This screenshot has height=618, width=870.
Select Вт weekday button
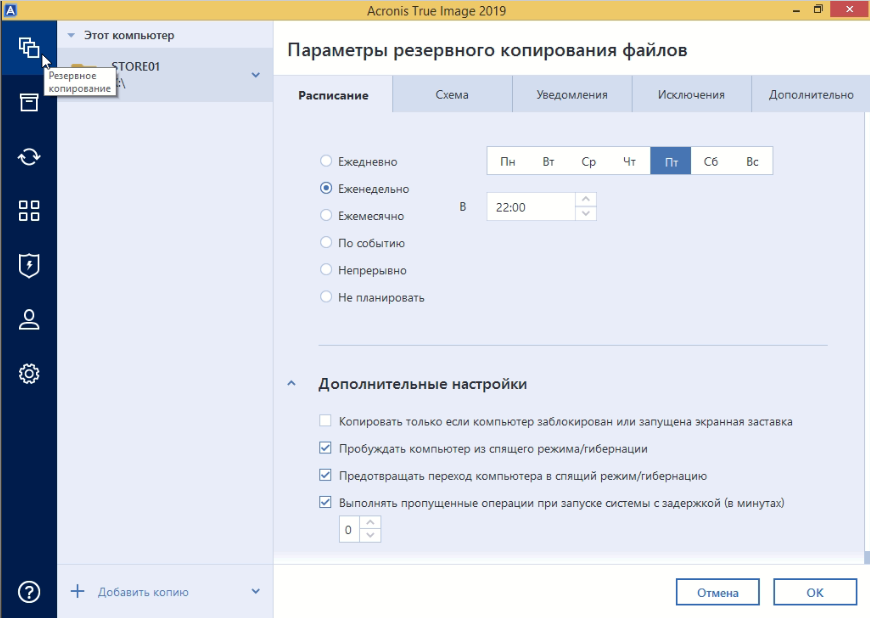point(548,161)
